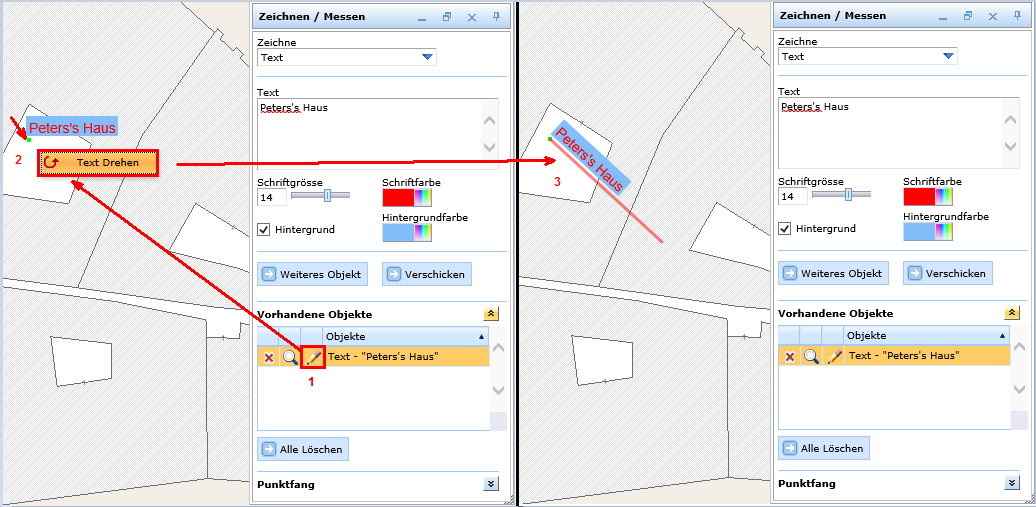The height and width of the screenshot is (507, 1036).
Task: Choose Text Drehen from the map popup
Action: (98, 162)
